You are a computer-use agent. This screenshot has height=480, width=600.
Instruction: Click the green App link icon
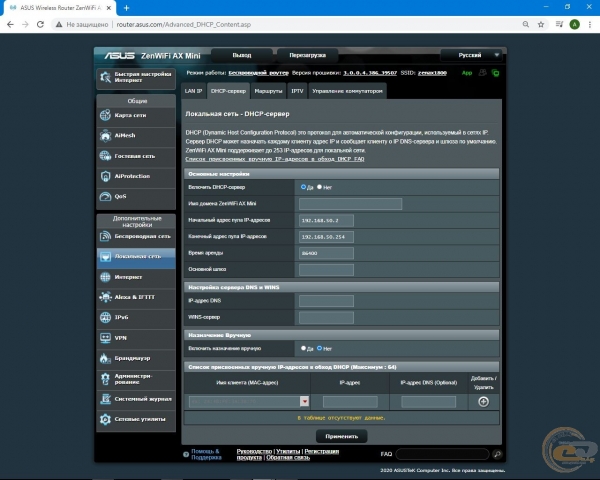click(x=467, y=73)
